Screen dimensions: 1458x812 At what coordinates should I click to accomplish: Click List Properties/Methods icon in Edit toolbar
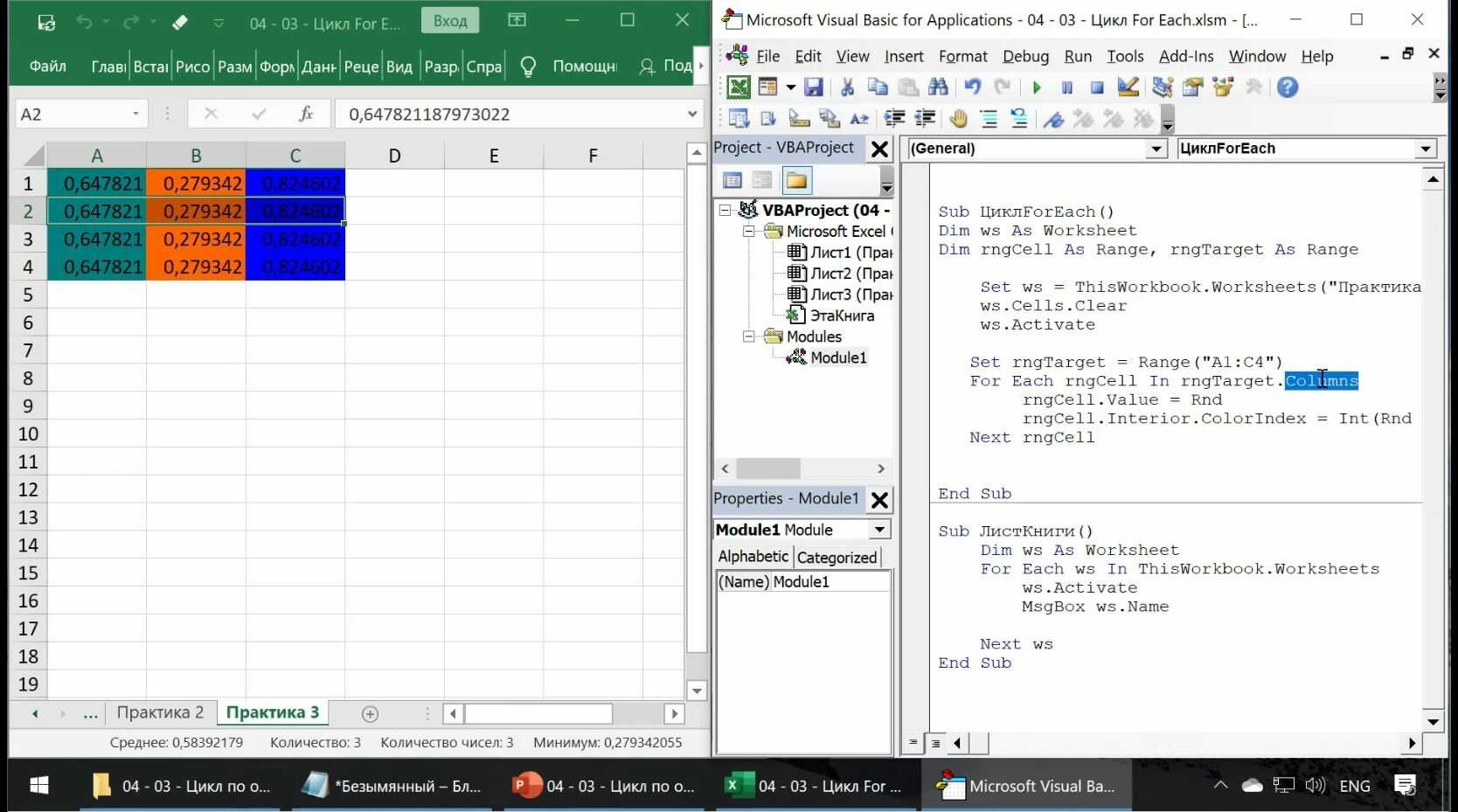point(739,119)
